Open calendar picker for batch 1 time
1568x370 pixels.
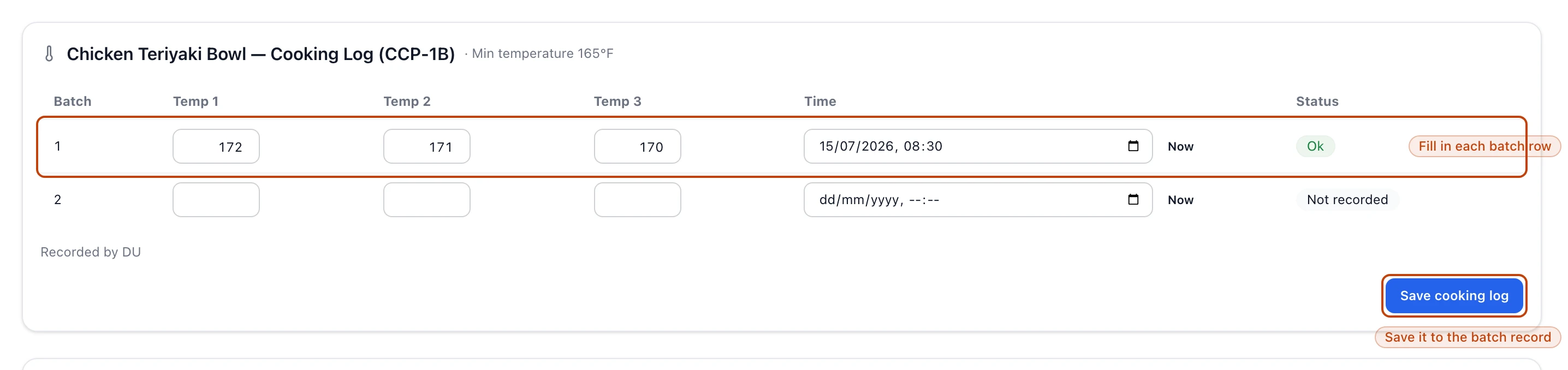[1133, 146]
